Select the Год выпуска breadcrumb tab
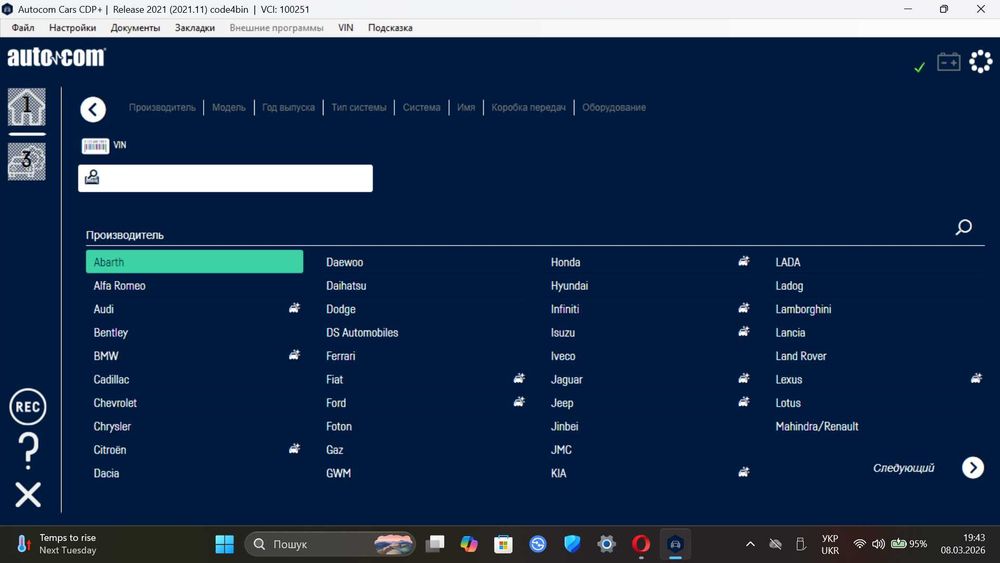The width and height of the screenshot is (1000, 563). [x=288, y=108]
